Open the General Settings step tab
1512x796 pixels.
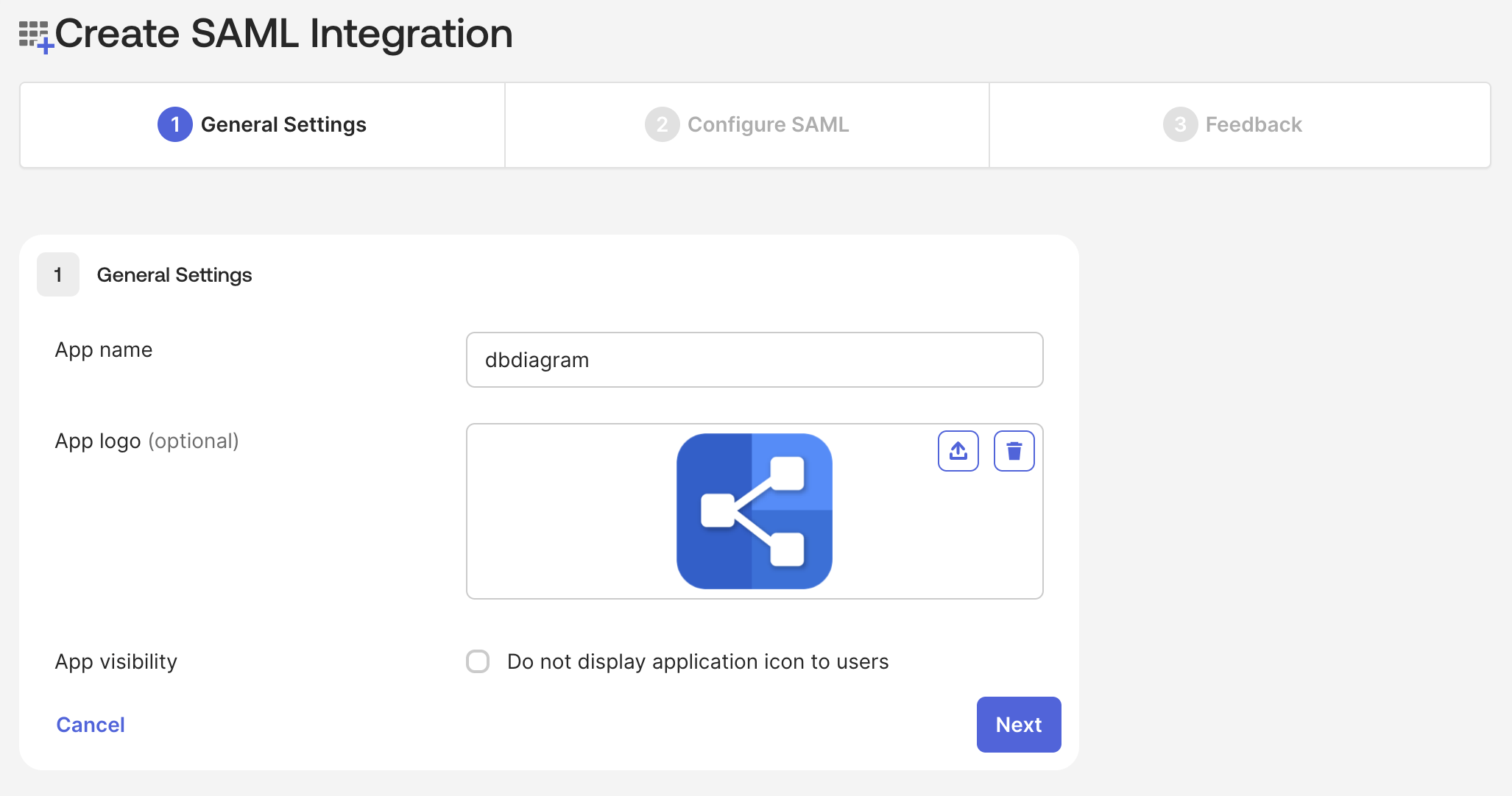point(283,124)
